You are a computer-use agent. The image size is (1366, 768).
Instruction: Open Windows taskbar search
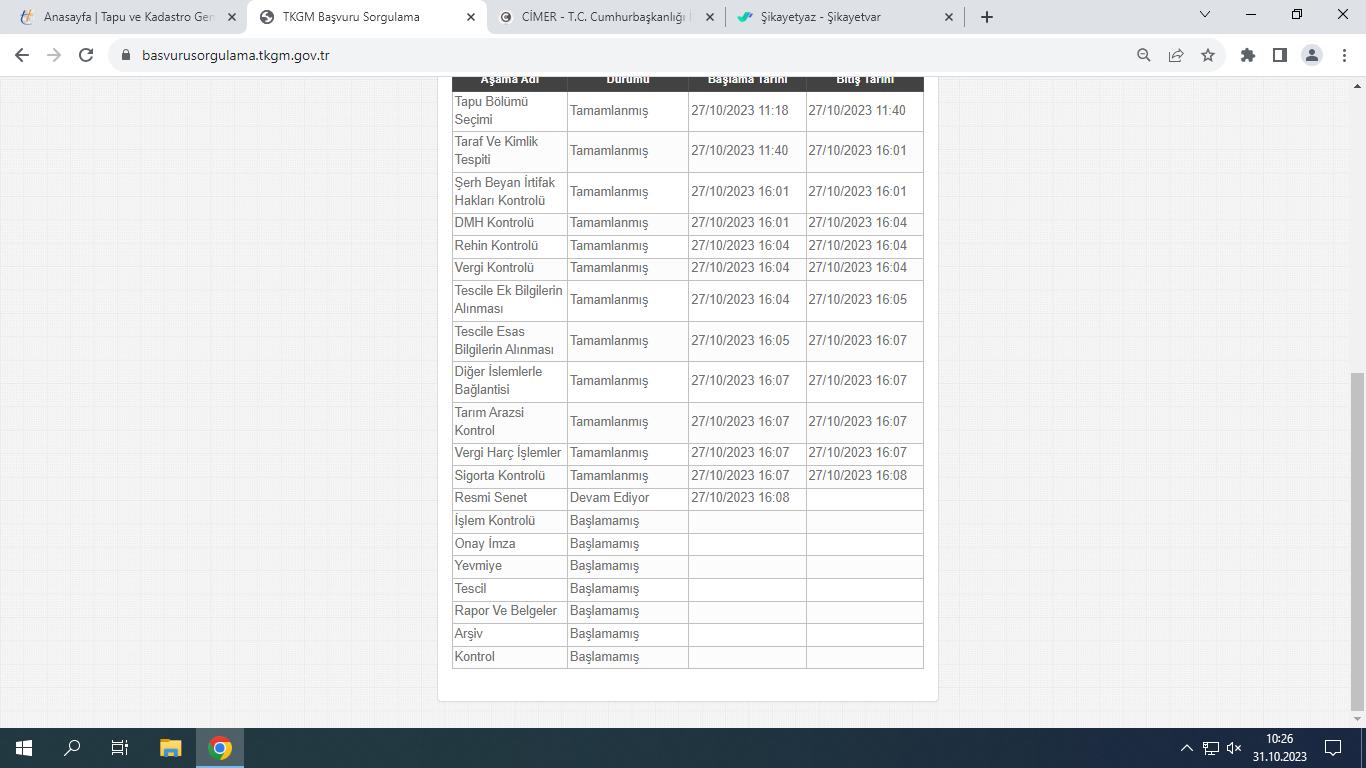click(72, 748)
